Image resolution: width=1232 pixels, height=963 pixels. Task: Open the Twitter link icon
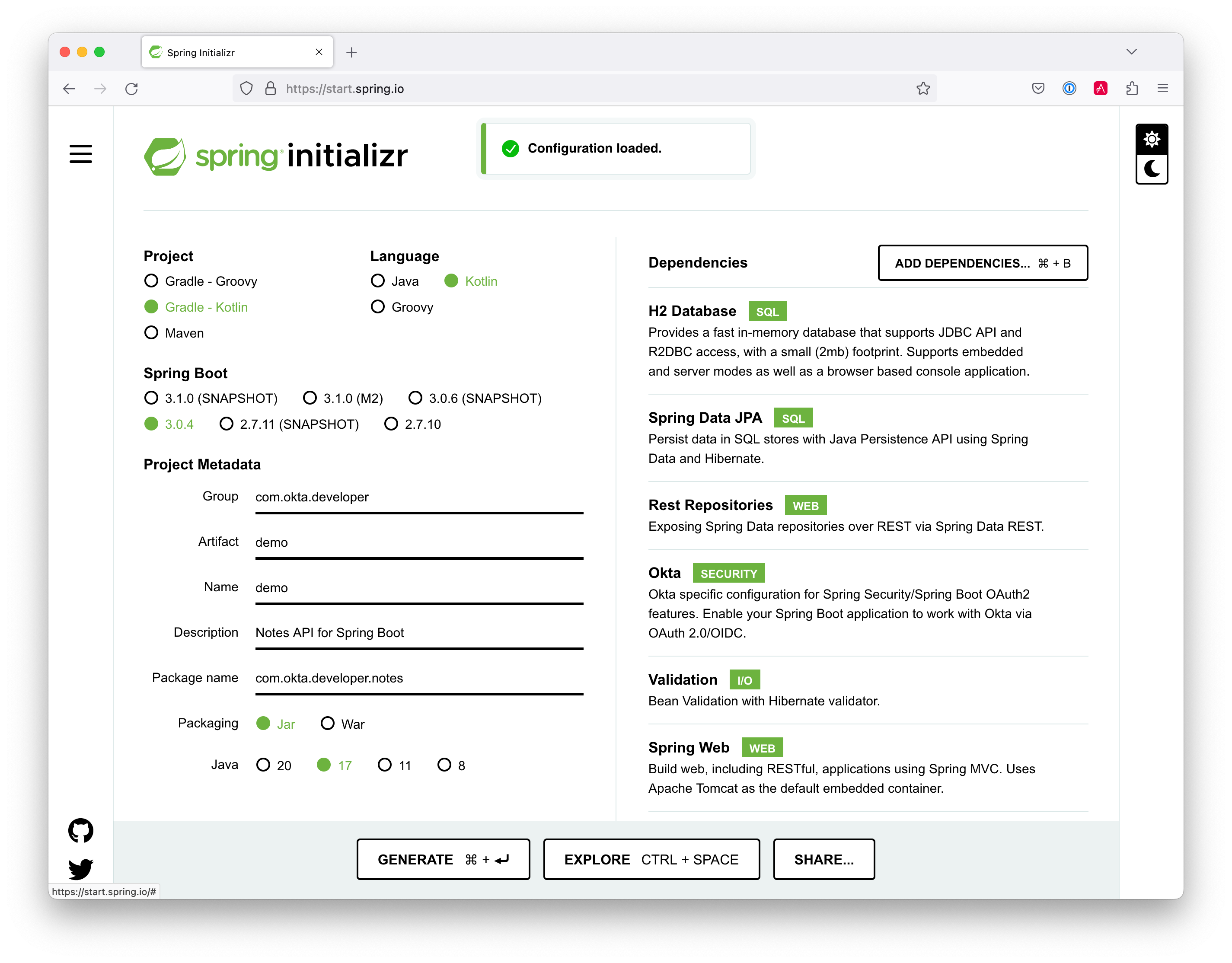pyautogui.click(x=81, y=869)
